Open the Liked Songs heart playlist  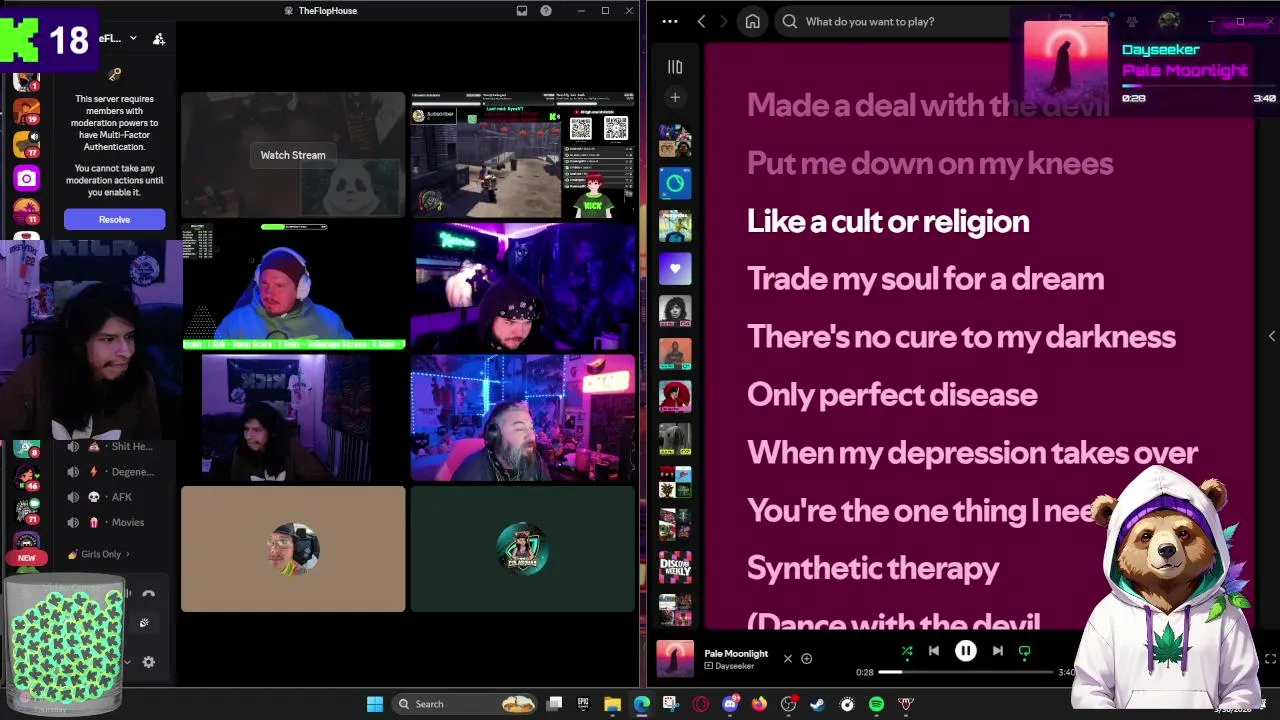pos(675,269)
